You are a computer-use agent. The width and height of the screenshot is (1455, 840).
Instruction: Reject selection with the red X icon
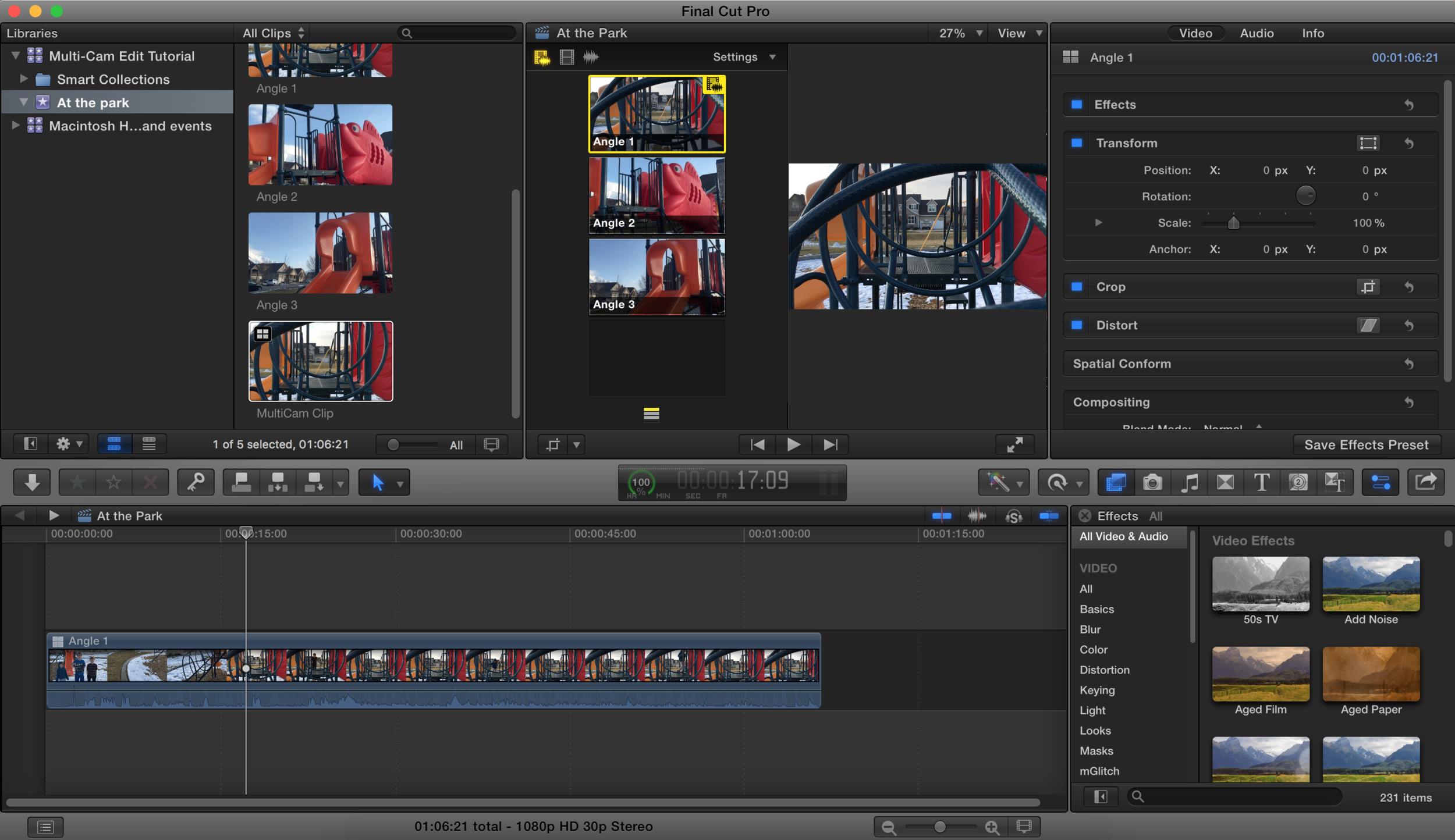point(150,482)
